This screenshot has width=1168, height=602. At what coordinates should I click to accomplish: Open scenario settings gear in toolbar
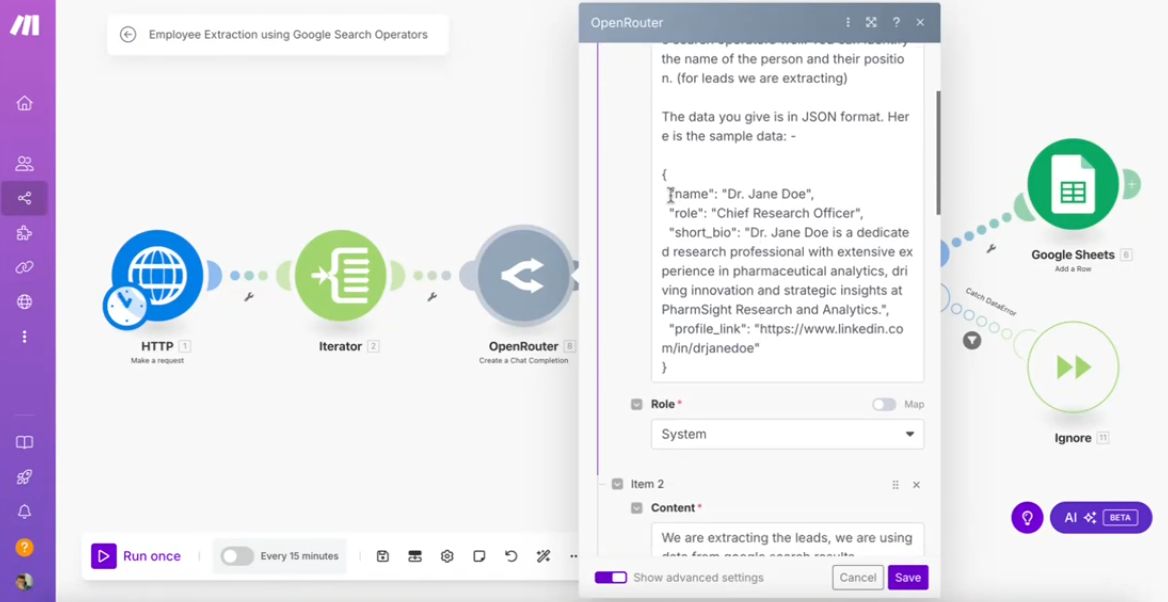[447, 556]
